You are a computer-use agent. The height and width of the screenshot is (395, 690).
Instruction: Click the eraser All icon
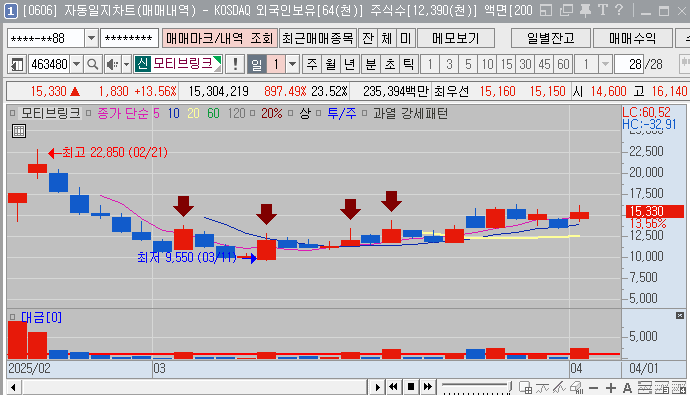pyautogui.click(x=576, y=388)
